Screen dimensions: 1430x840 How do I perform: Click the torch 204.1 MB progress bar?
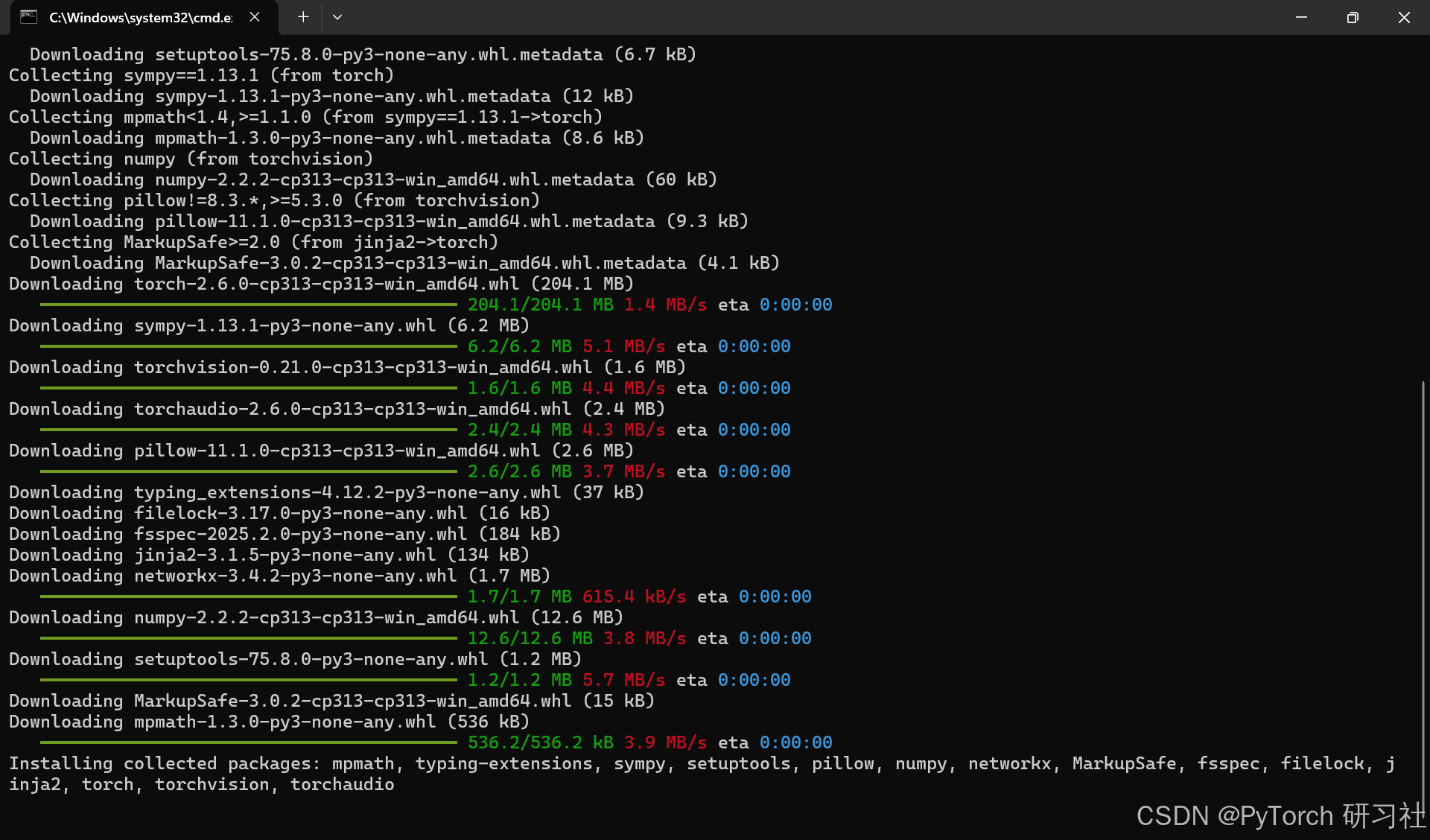coord(248,305)
